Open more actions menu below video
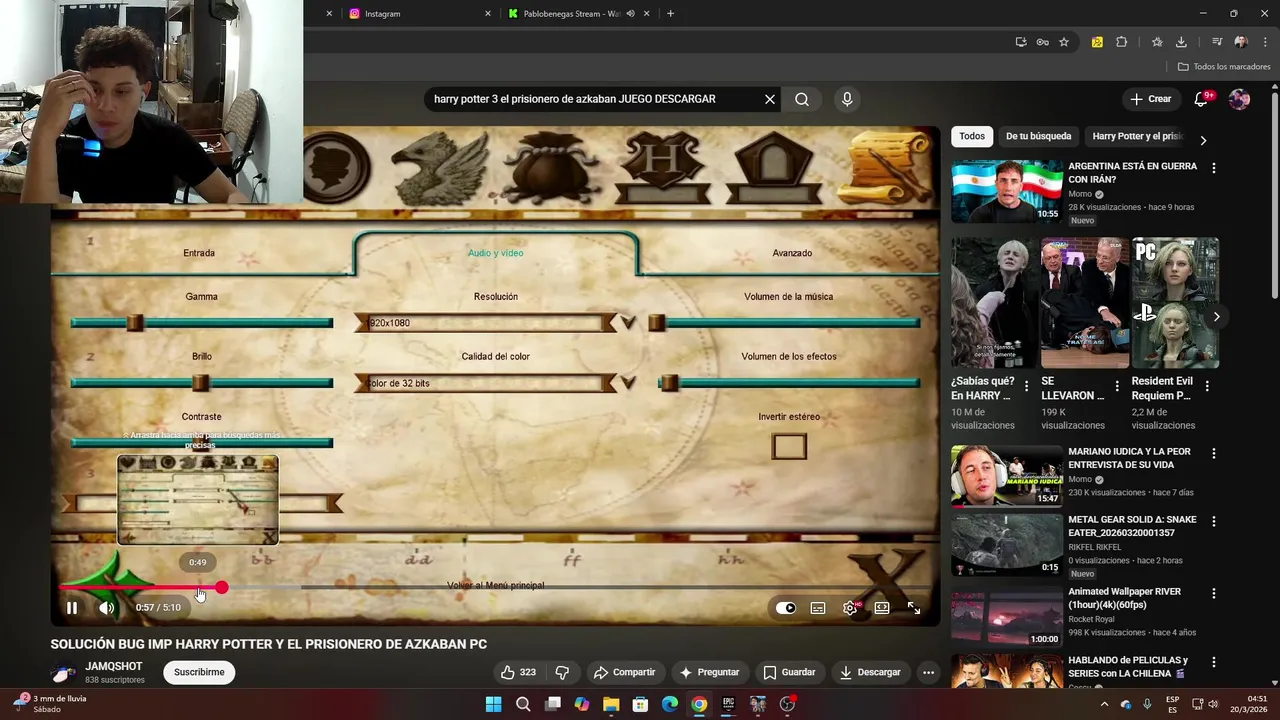 point(928,672)
